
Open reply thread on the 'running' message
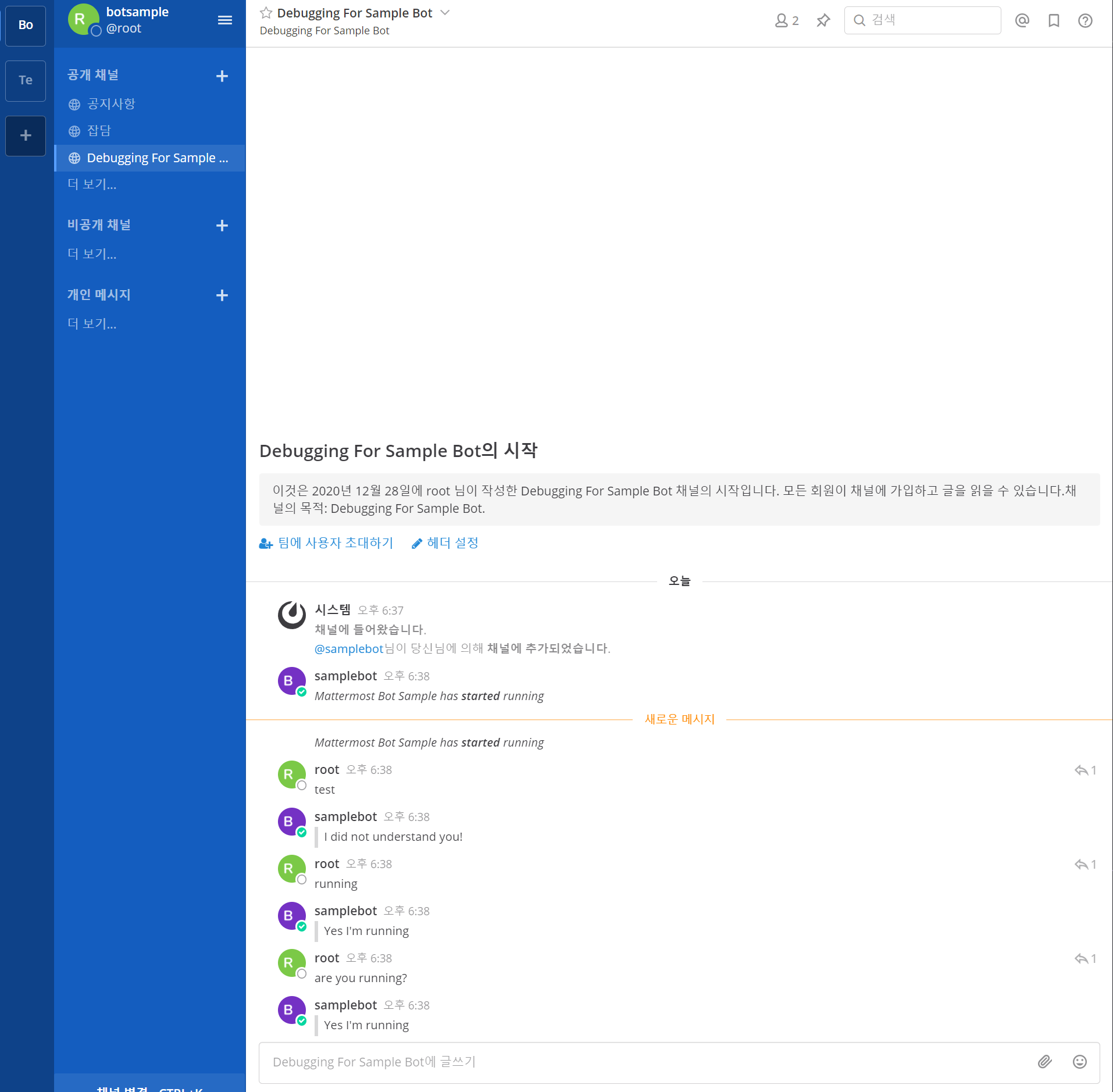[x=1085, y=865]
